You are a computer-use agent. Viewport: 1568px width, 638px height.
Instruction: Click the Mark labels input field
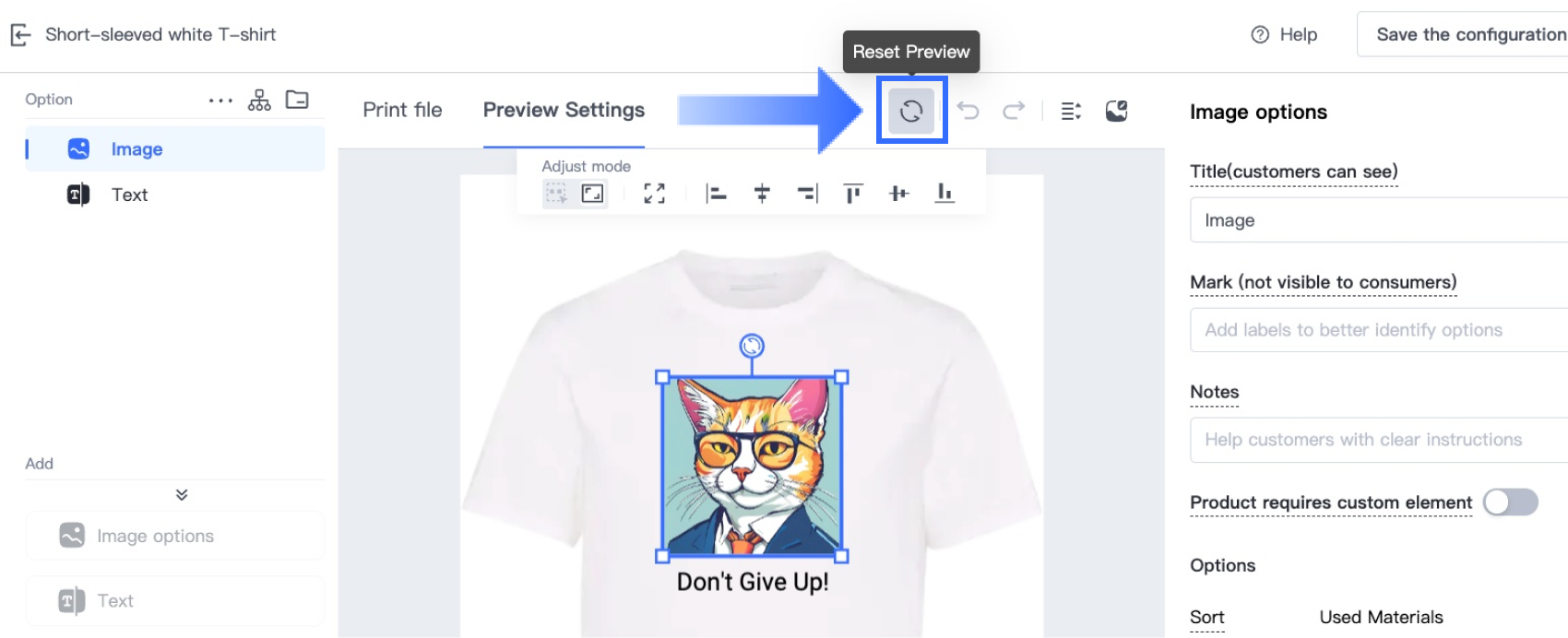1379,330
